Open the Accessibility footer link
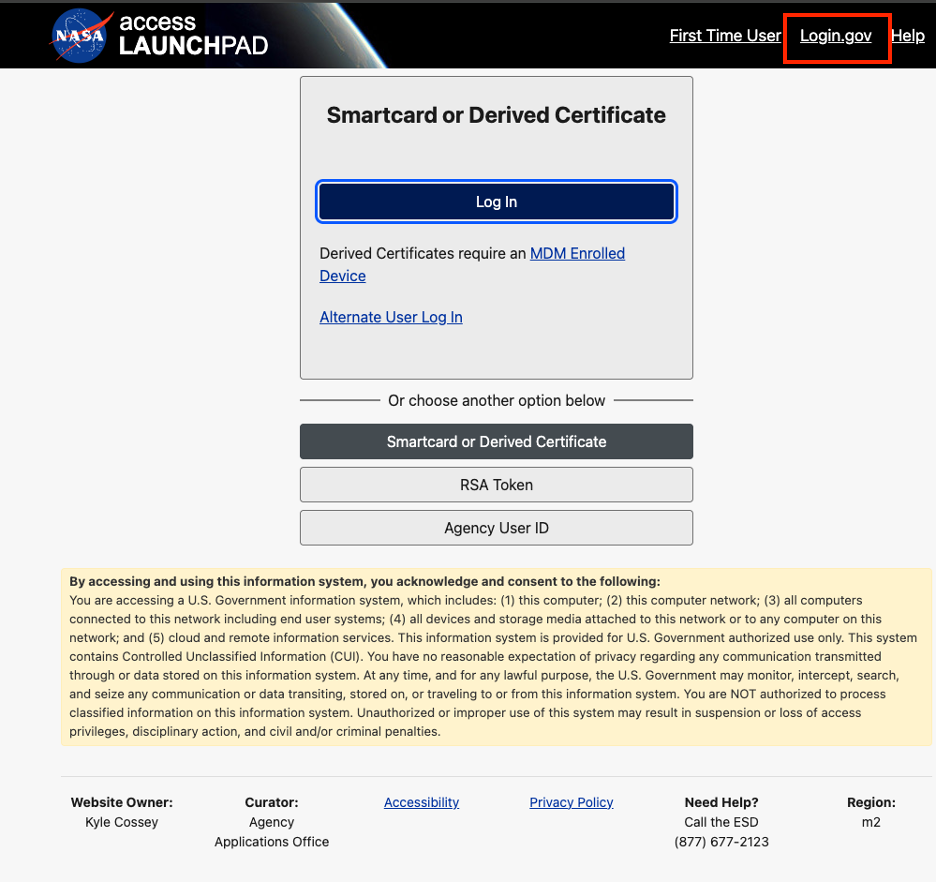Viewport: 936px width, 882px height. tap(421, 802)
